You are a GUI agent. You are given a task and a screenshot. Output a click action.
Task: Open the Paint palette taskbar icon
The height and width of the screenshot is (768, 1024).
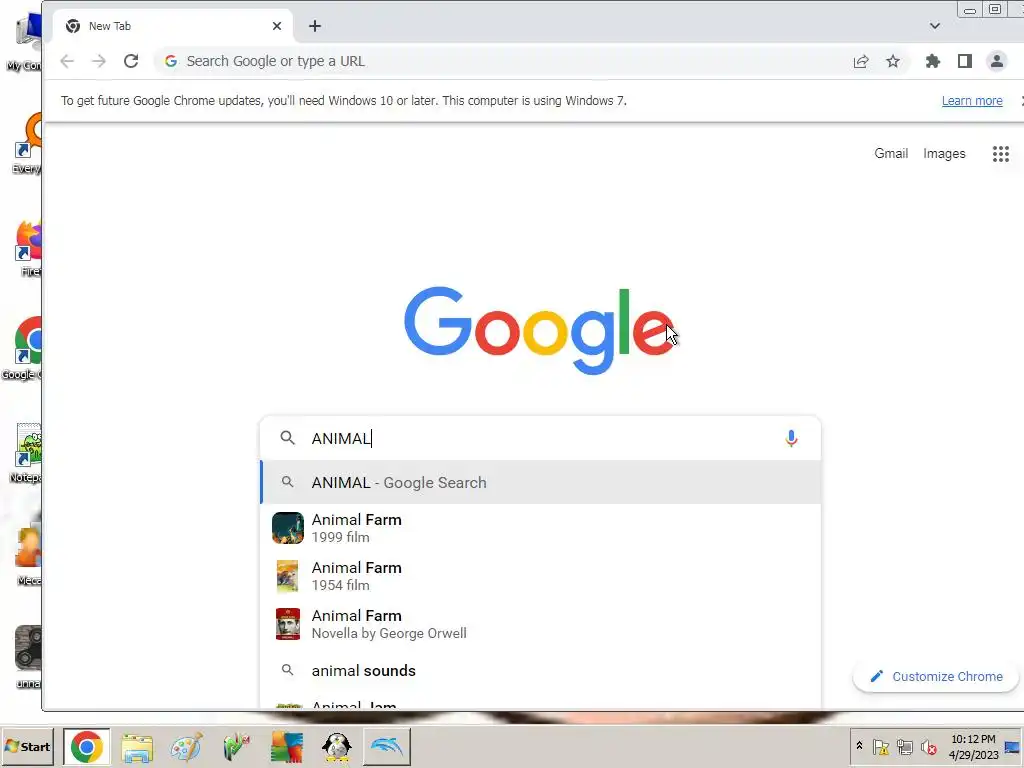pyautogui.click(x=186, y=748)
